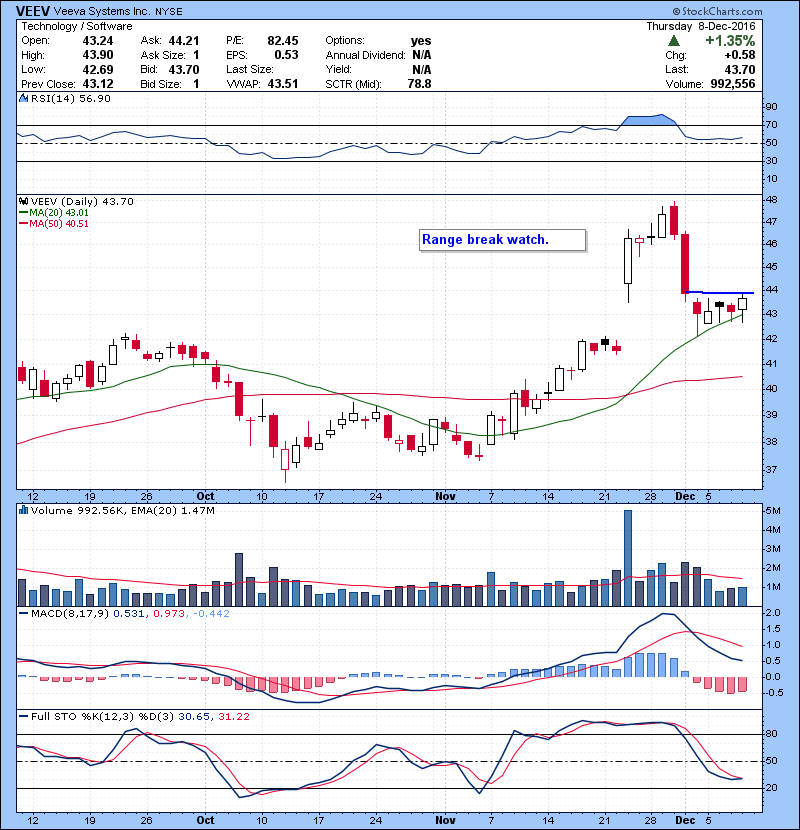Click the Volume bars icon
Viewport: 800px width, 830px height.
pyautogui.click(x=23, y=510)
